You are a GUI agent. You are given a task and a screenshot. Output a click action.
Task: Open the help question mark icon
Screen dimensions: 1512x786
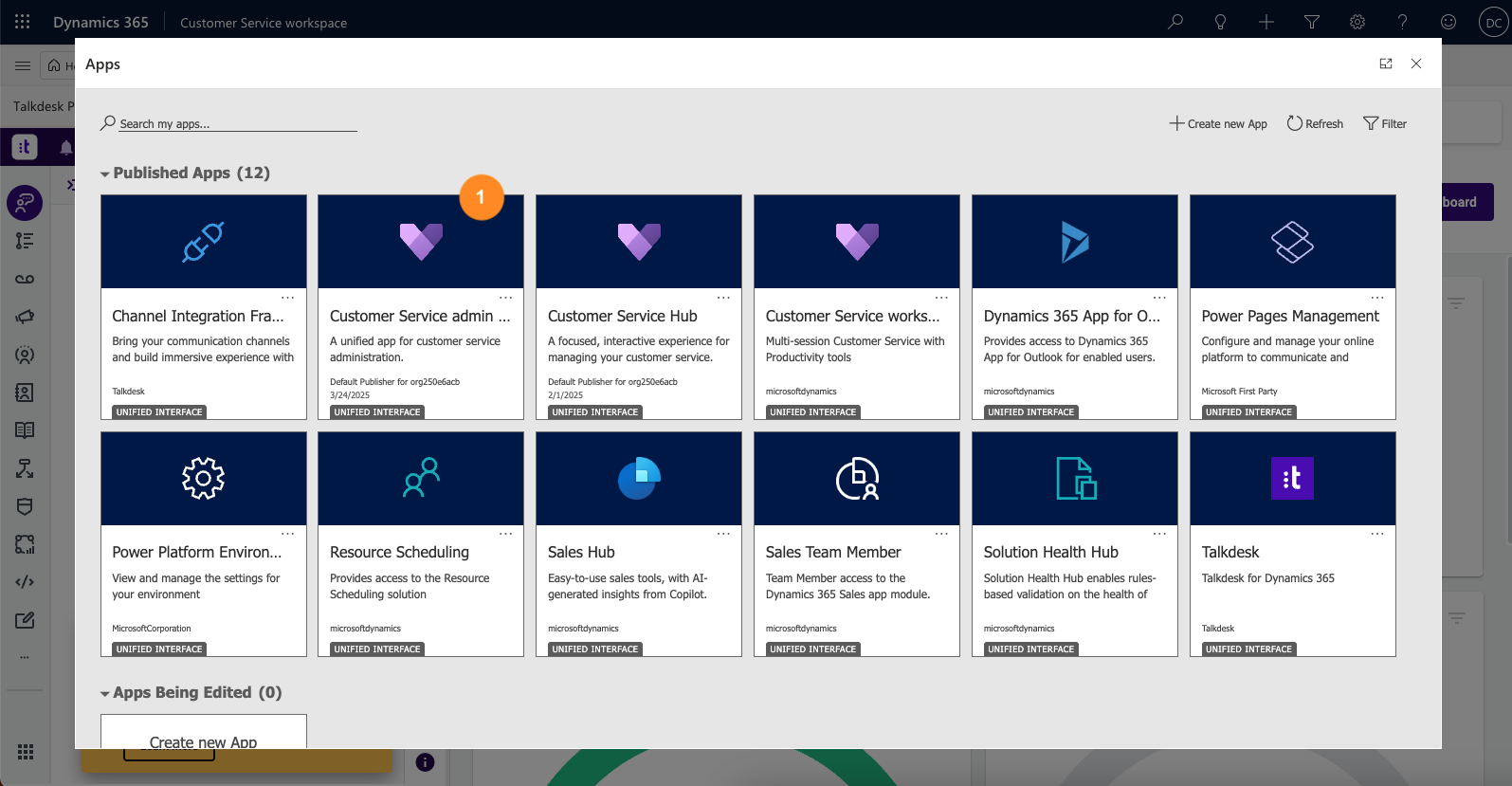(x=1403, y=22)
